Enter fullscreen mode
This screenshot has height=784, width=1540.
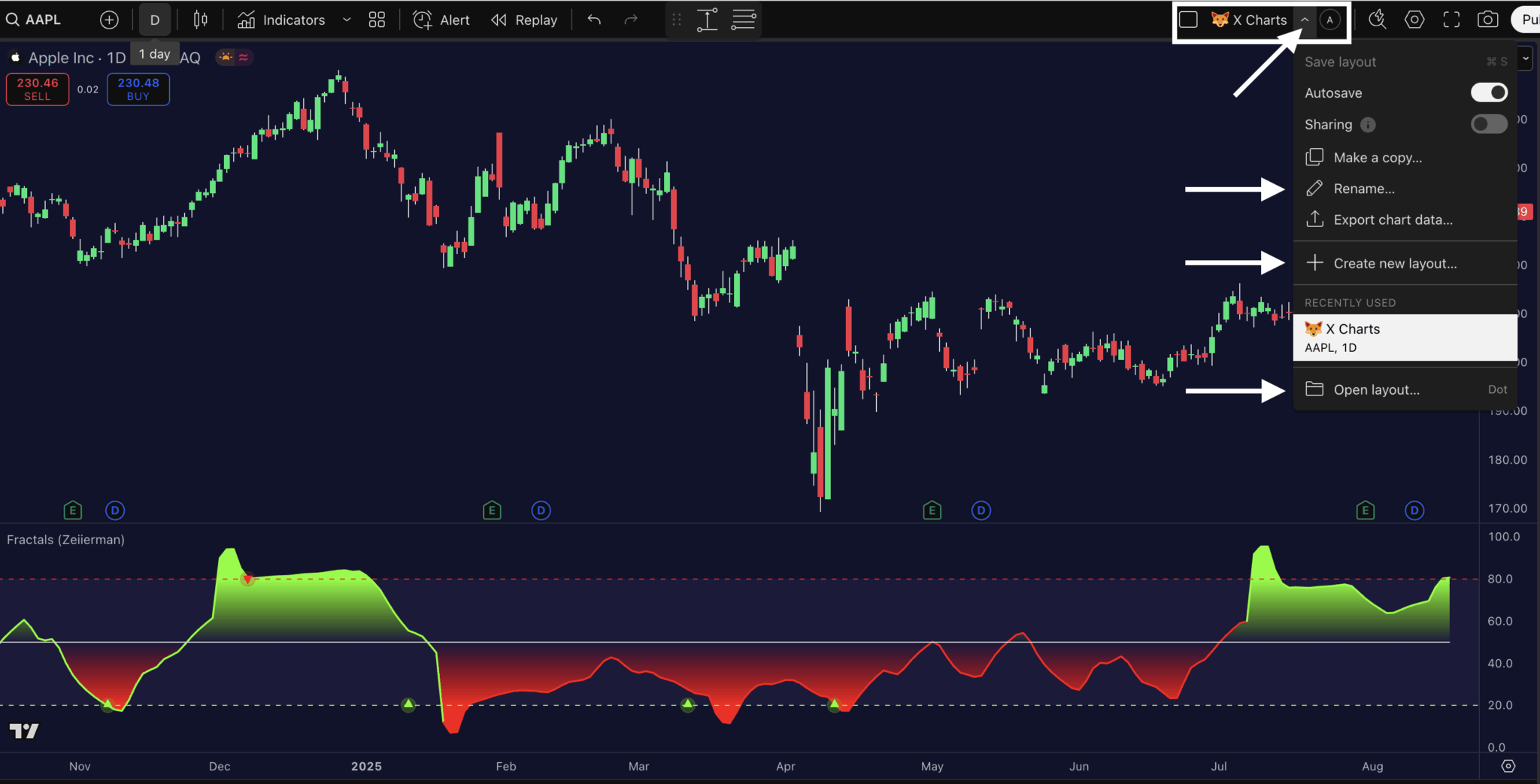(x=1451, y=20)
